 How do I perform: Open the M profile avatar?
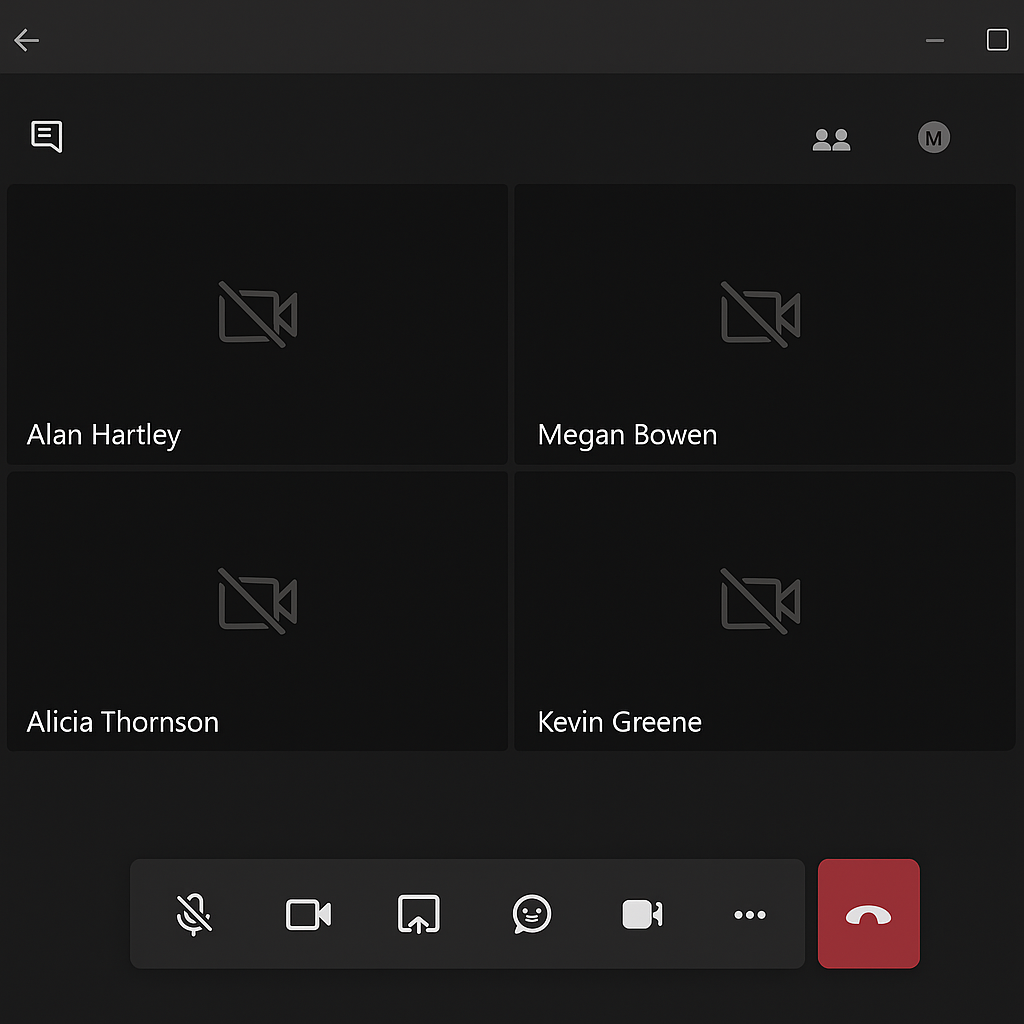tap(933, 137)
